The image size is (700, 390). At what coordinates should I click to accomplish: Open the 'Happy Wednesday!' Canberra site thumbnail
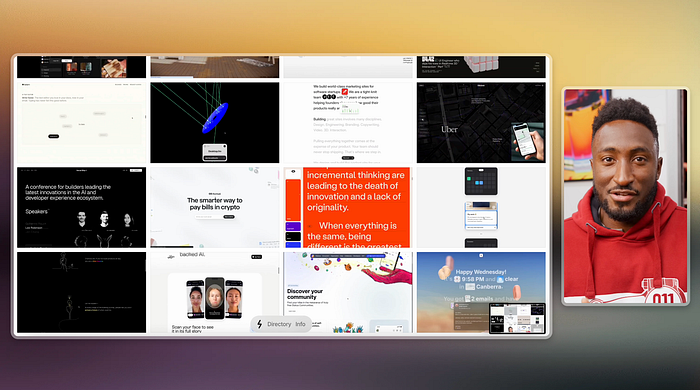coord(481,292)
